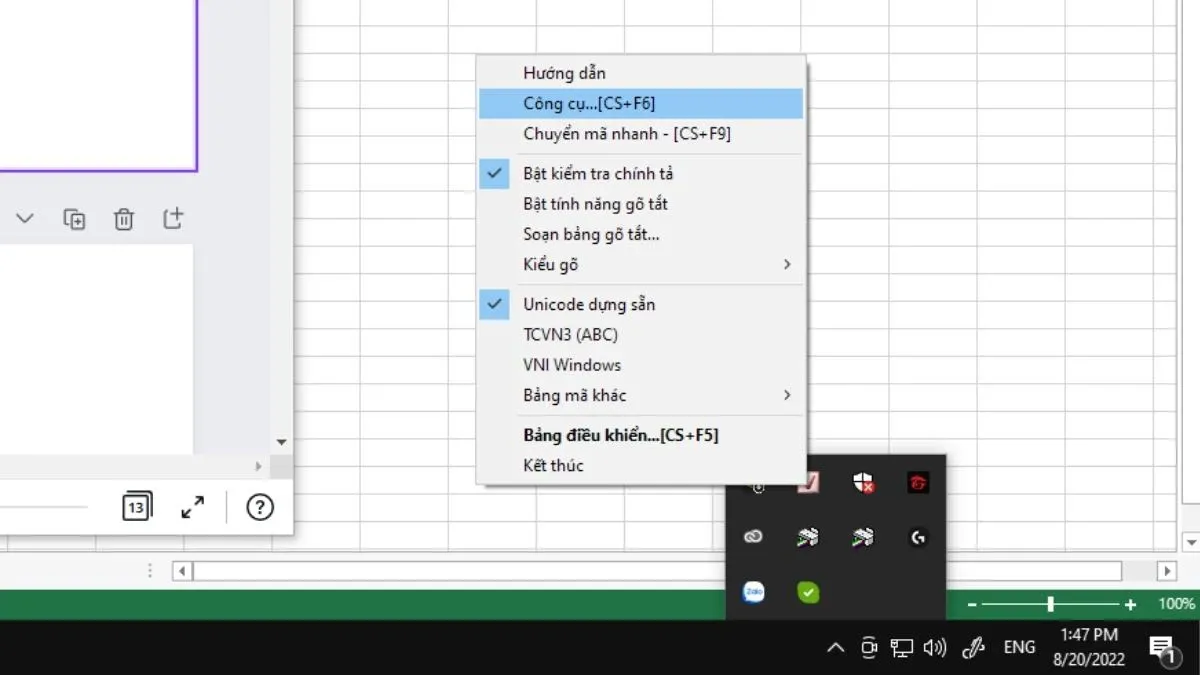
Task: Collapse the hidden tray icons chevron
Action: tap(835, 648)
